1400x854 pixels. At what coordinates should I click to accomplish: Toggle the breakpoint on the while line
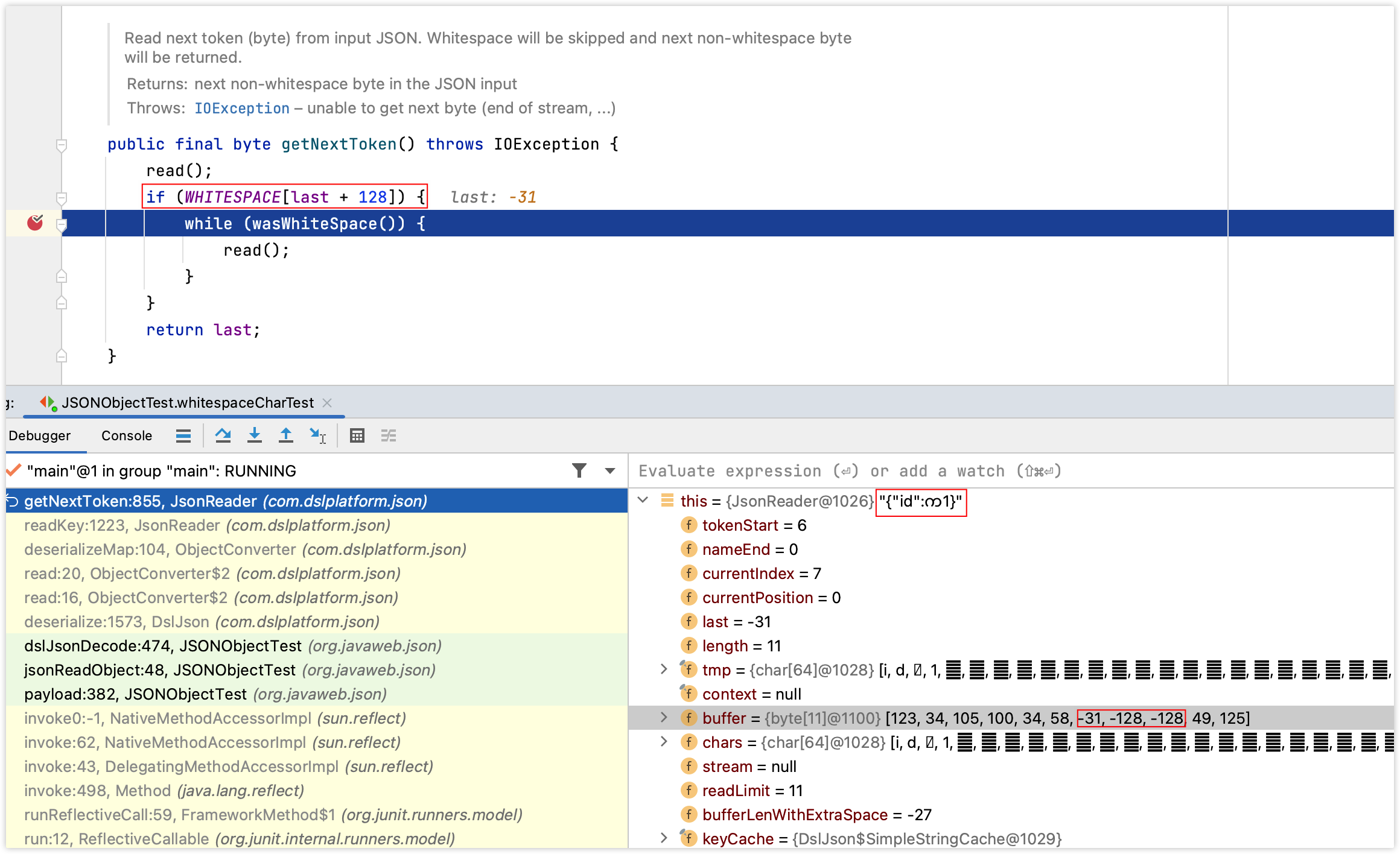35,223
